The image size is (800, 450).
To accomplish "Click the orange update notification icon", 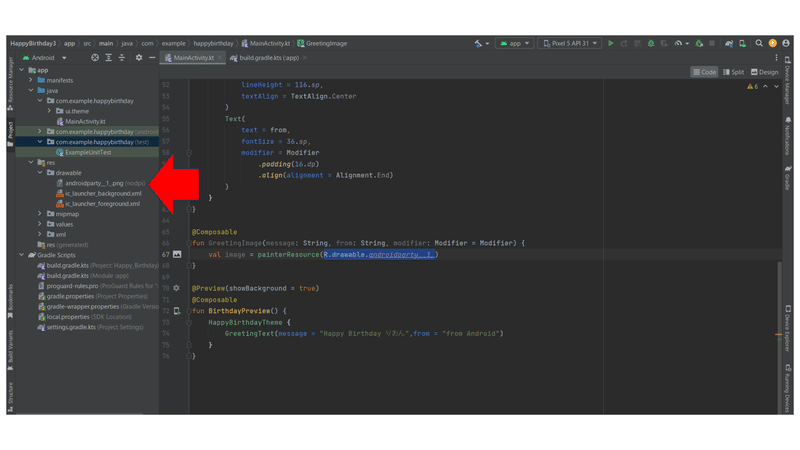I will point(773,43).
